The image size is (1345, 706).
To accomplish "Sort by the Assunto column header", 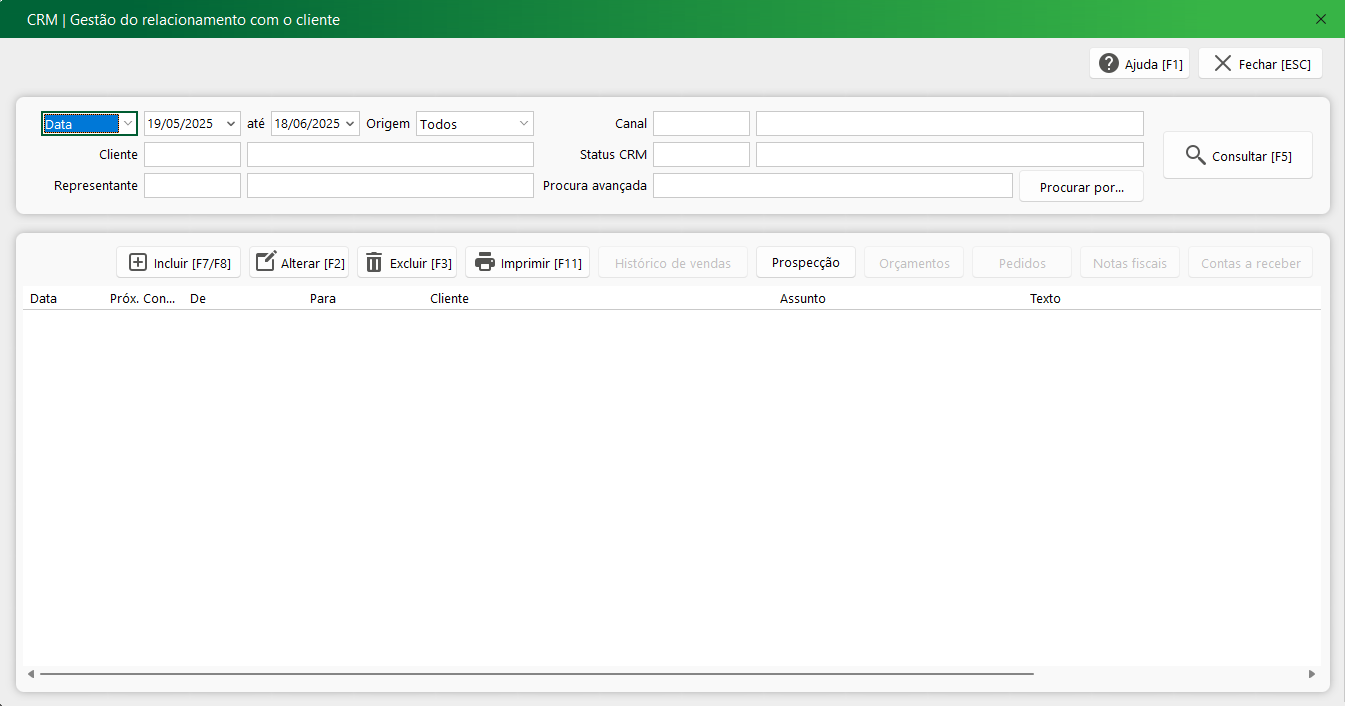I will click(802, 299).
